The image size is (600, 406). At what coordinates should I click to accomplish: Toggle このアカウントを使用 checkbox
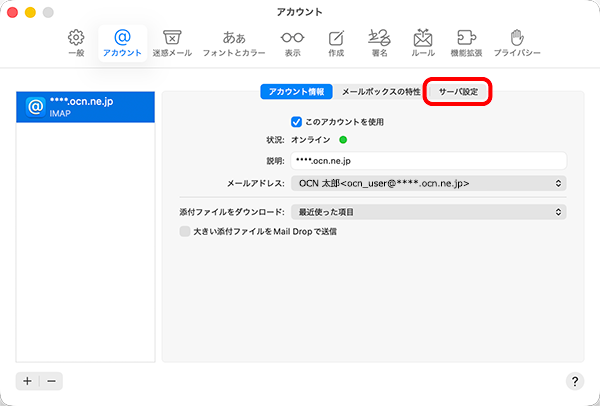(x=296, y=121)
